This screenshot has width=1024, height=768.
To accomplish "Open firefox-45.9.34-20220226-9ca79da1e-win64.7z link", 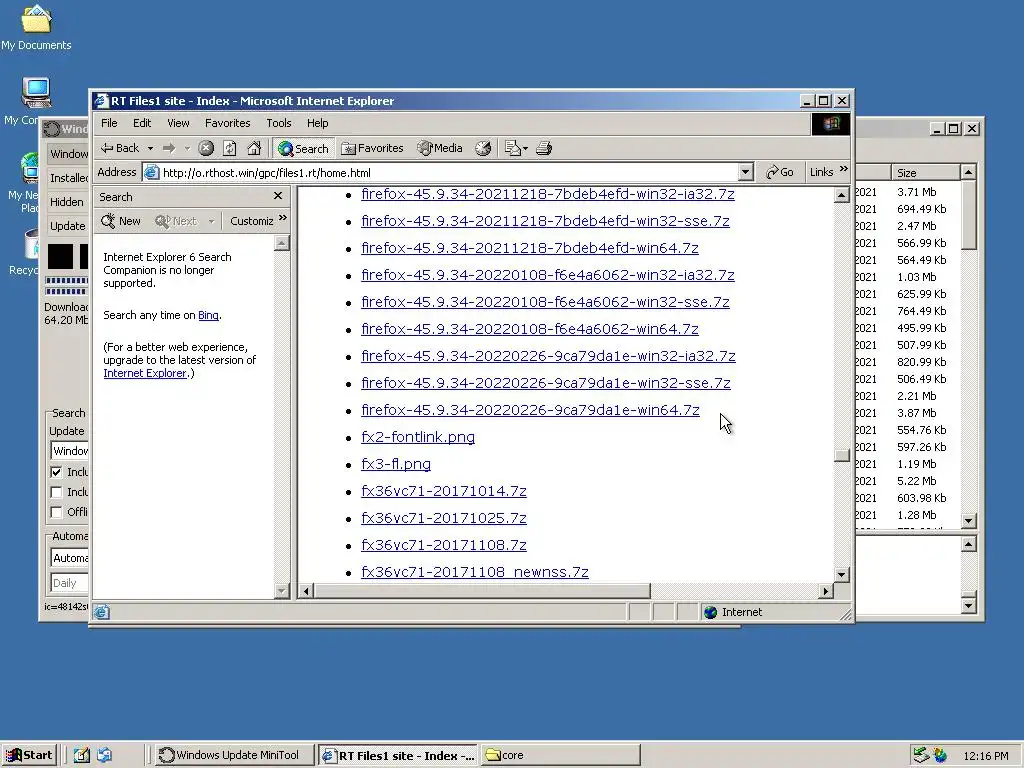I will click(530, 410).
